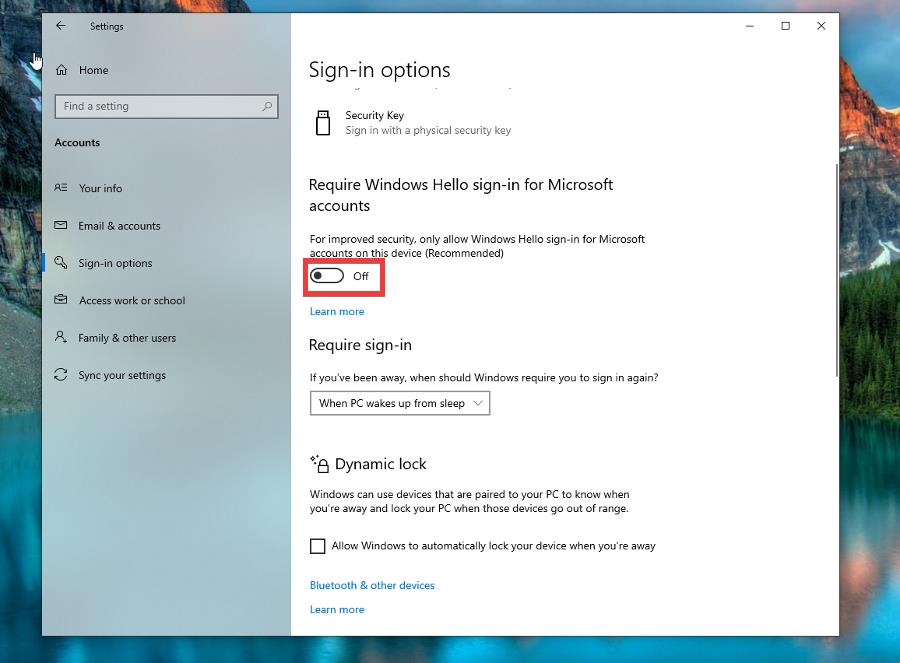Image resolution: width=900 pixels, height=663 pixels.
Task: Open Learn more under Dynamic lock
Action: [x=337, y=610]
